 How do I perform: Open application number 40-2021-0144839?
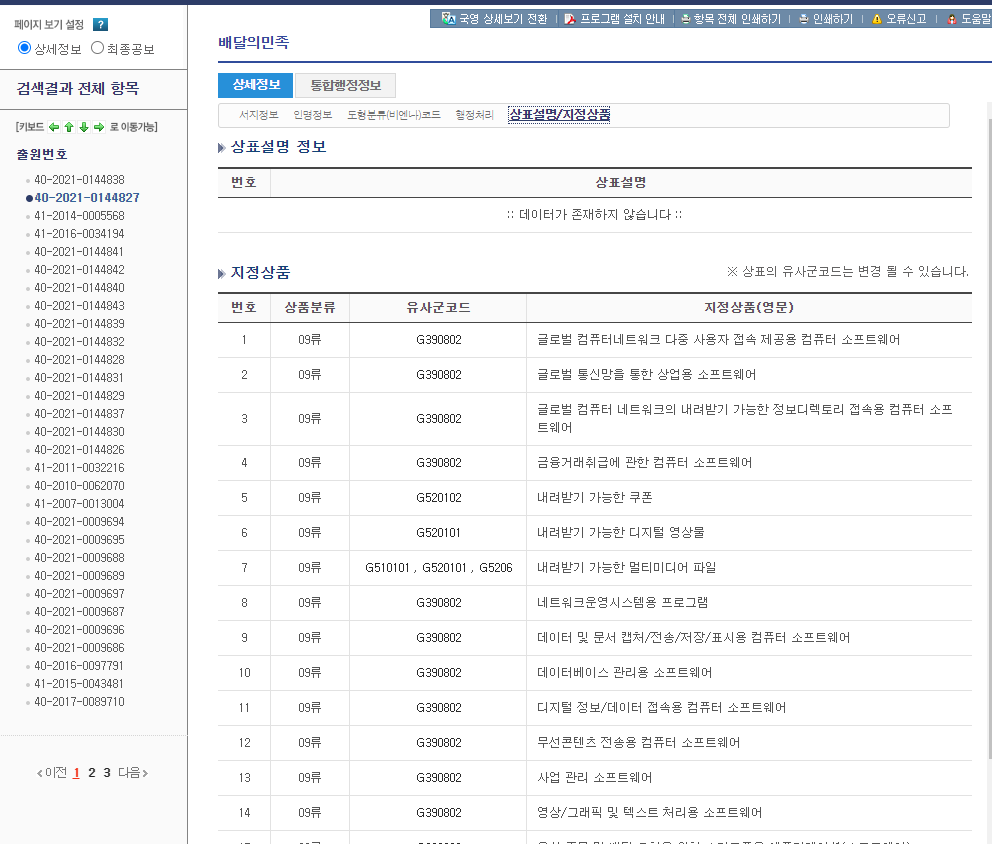point(79,324)
